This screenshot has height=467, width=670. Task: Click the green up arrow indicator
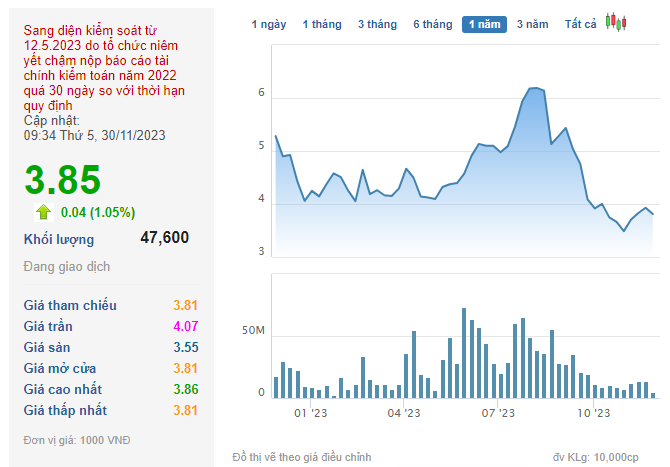[43, 211]
